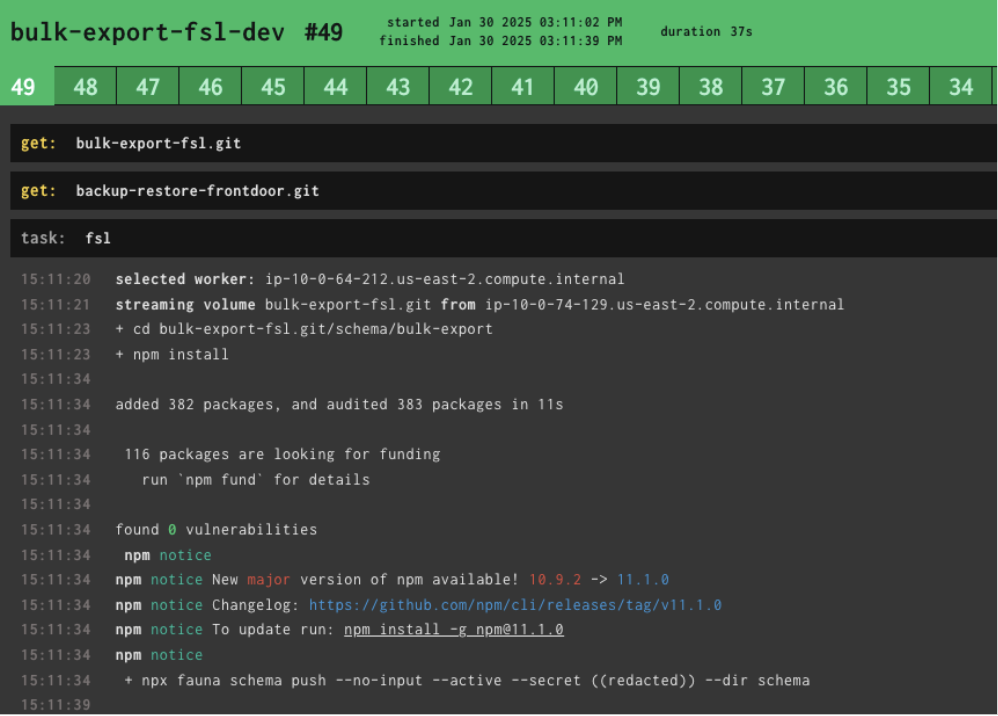Image resolution: width=998 pixels, height=716 pixels.
Task: Click the 'run npm fund for details' line
Action: (x=256, y=480)
